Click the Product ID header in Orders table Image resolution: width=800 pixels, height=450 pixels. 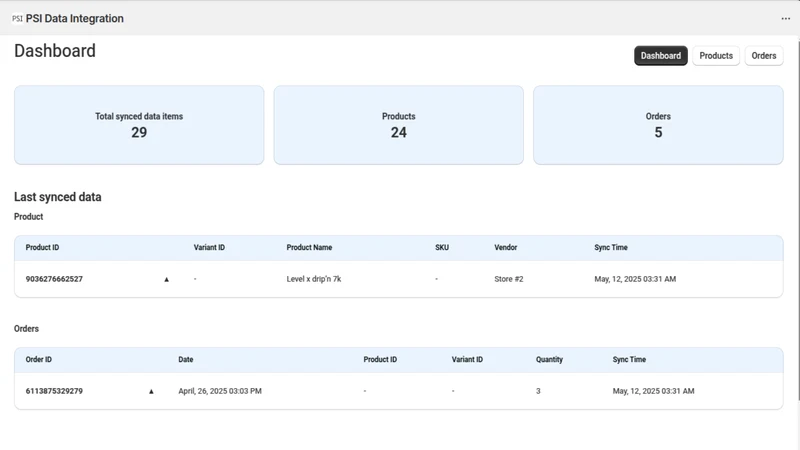[x=380, y=360]
